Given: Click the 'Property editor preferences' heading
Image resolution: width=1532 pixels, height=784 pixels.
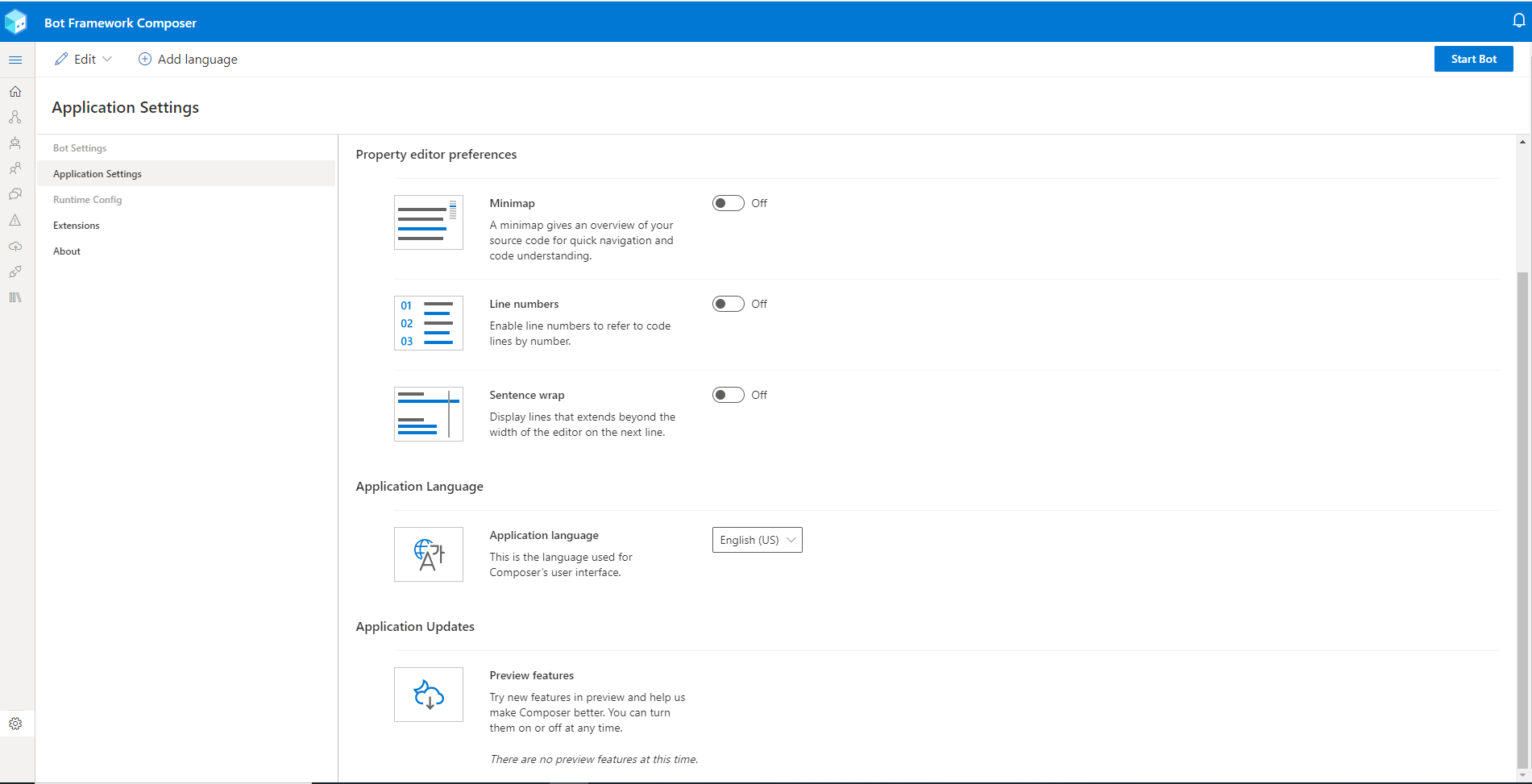Looking at the screenshot, I should [436, 155].
